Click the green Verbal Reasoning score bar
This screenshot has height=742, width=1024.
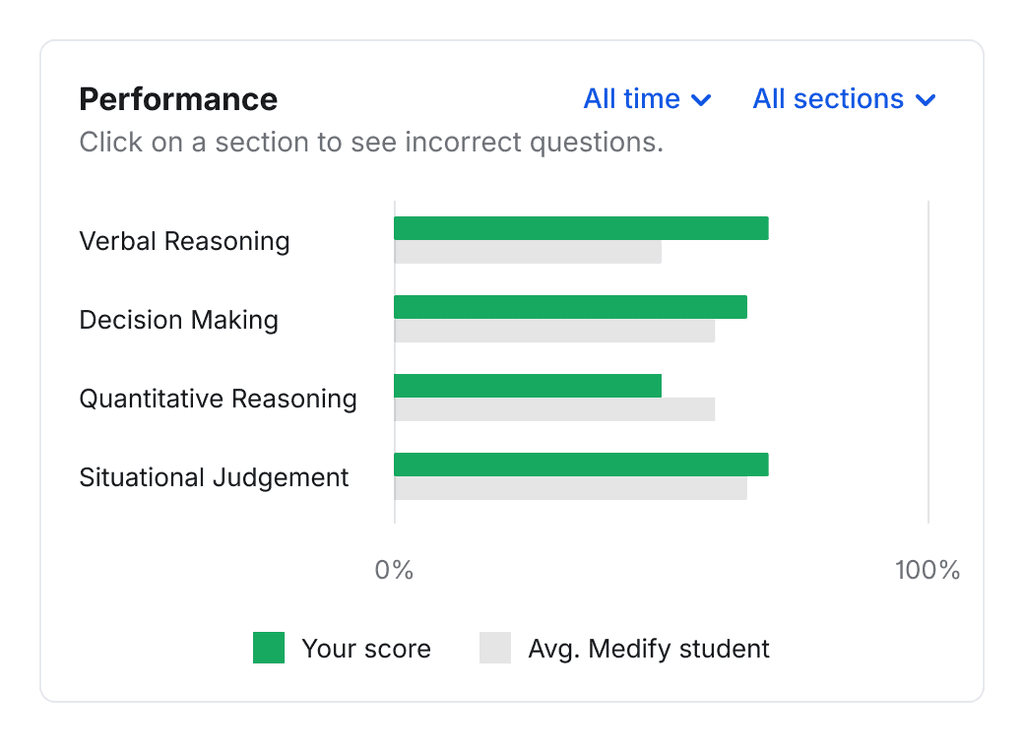(x=581, y=228)
